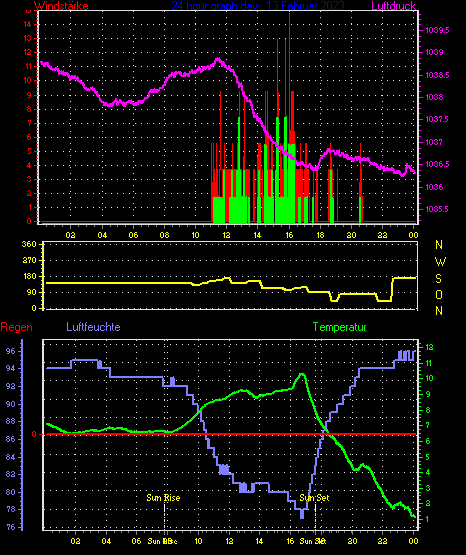Click the 360 degree axis label
Screen dimensions: 466x555
click(x=29, y=244)
